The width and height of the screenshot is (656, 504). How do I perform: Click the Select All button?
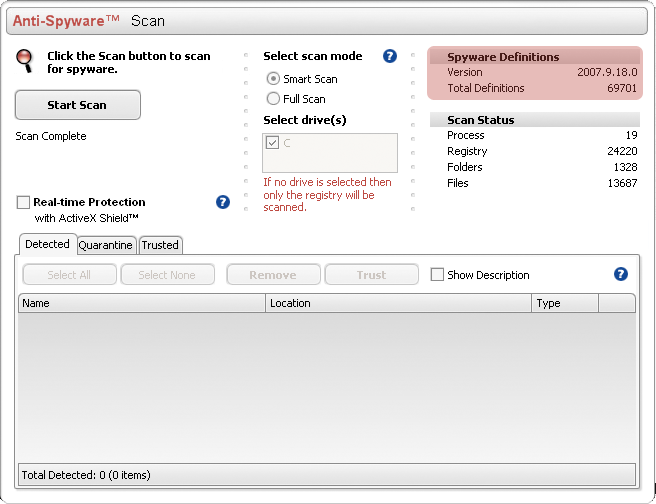click(68, 275)
